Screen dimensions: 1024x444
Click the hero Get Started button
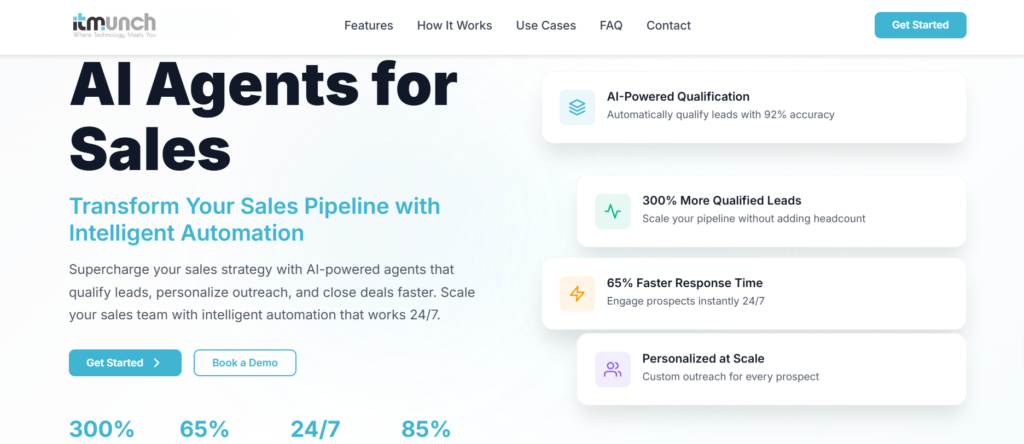pyautogui.click(x=124, y=363)
